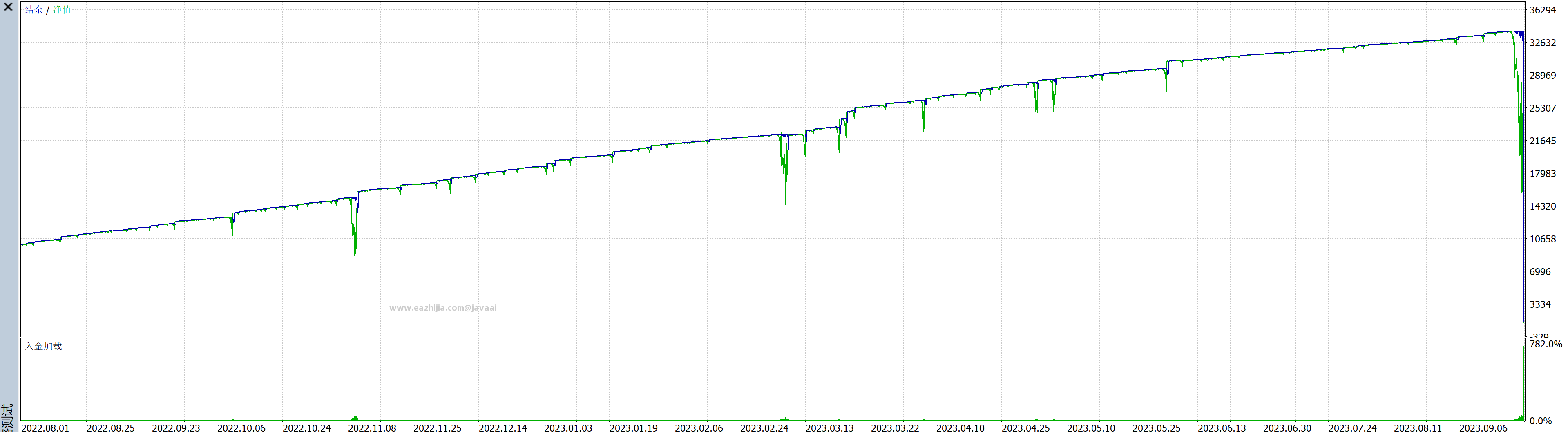Image resolution: width=1568 pixels, height=432 pixels.
Task: Click the 0.0% deposit load label
Action: point(1540,421)
